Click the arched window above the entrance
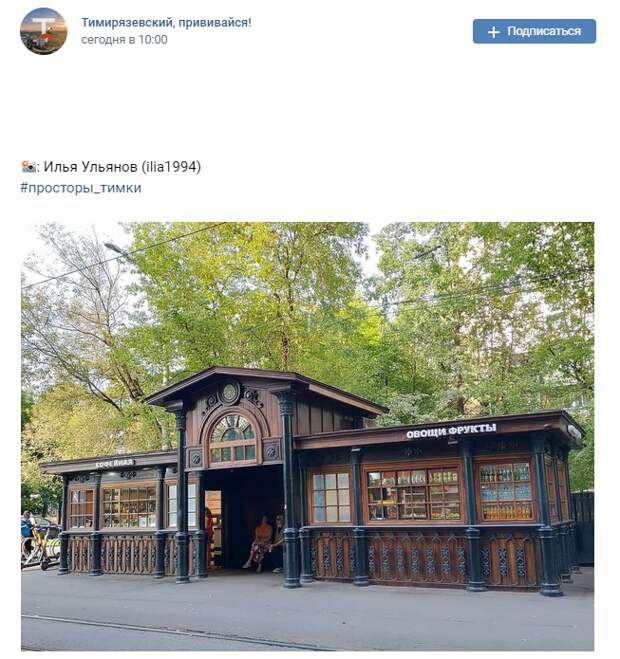 pyautogui.click(x=232, y=438)
